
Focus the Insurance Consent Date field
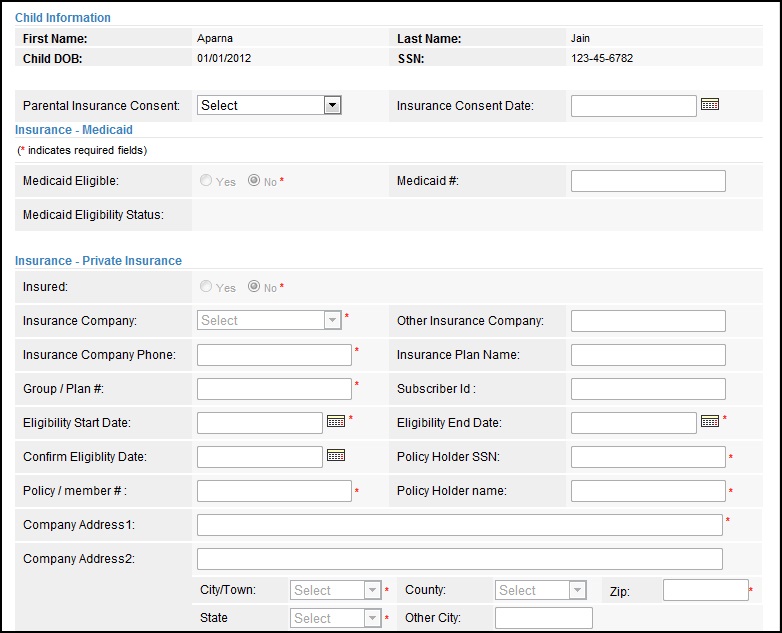pyautogui.click(x=633, y=106)
